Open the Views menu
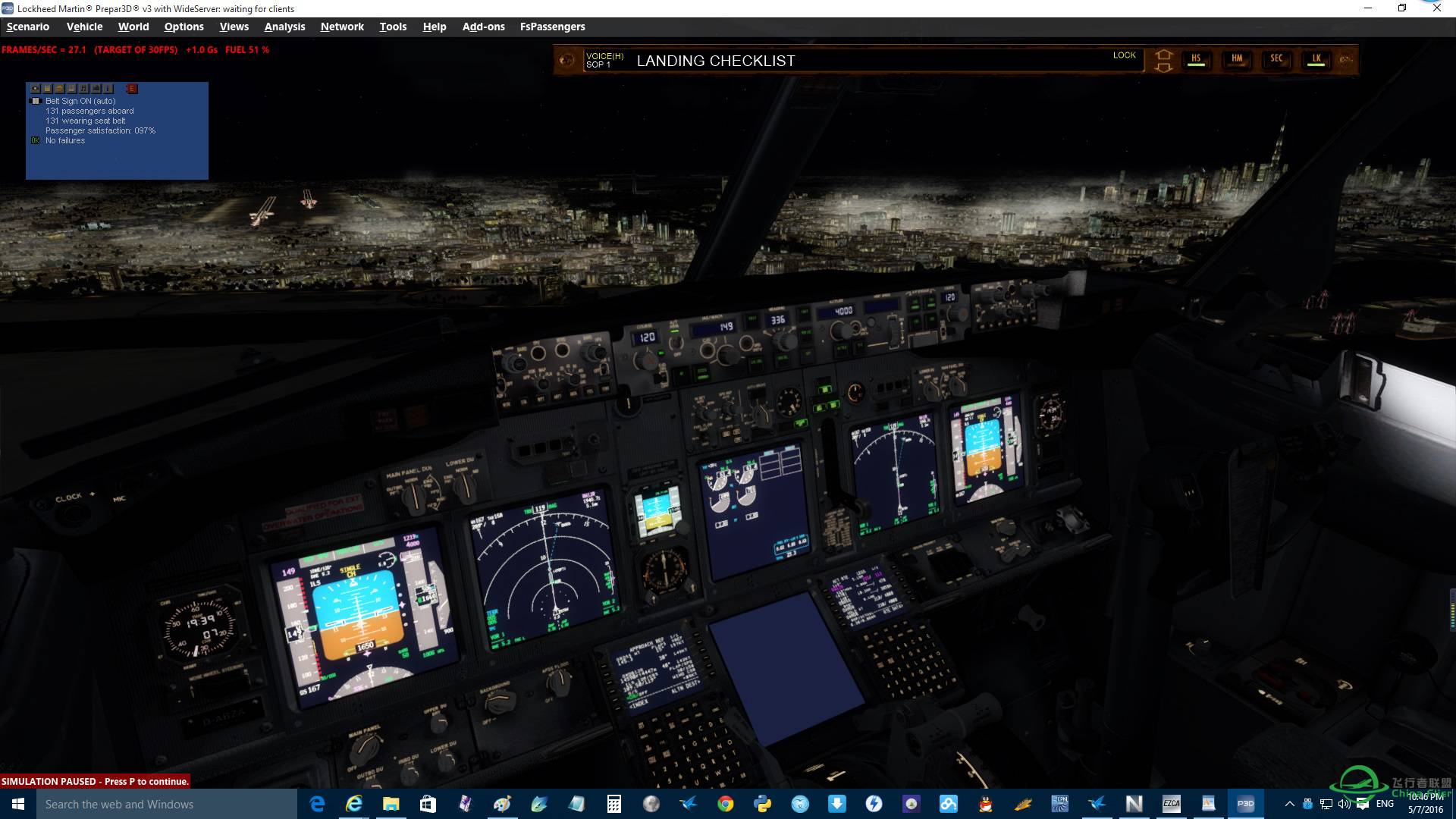Image resolution: width=1456 pixels, height=819 pixels. (x=234, y=27)
